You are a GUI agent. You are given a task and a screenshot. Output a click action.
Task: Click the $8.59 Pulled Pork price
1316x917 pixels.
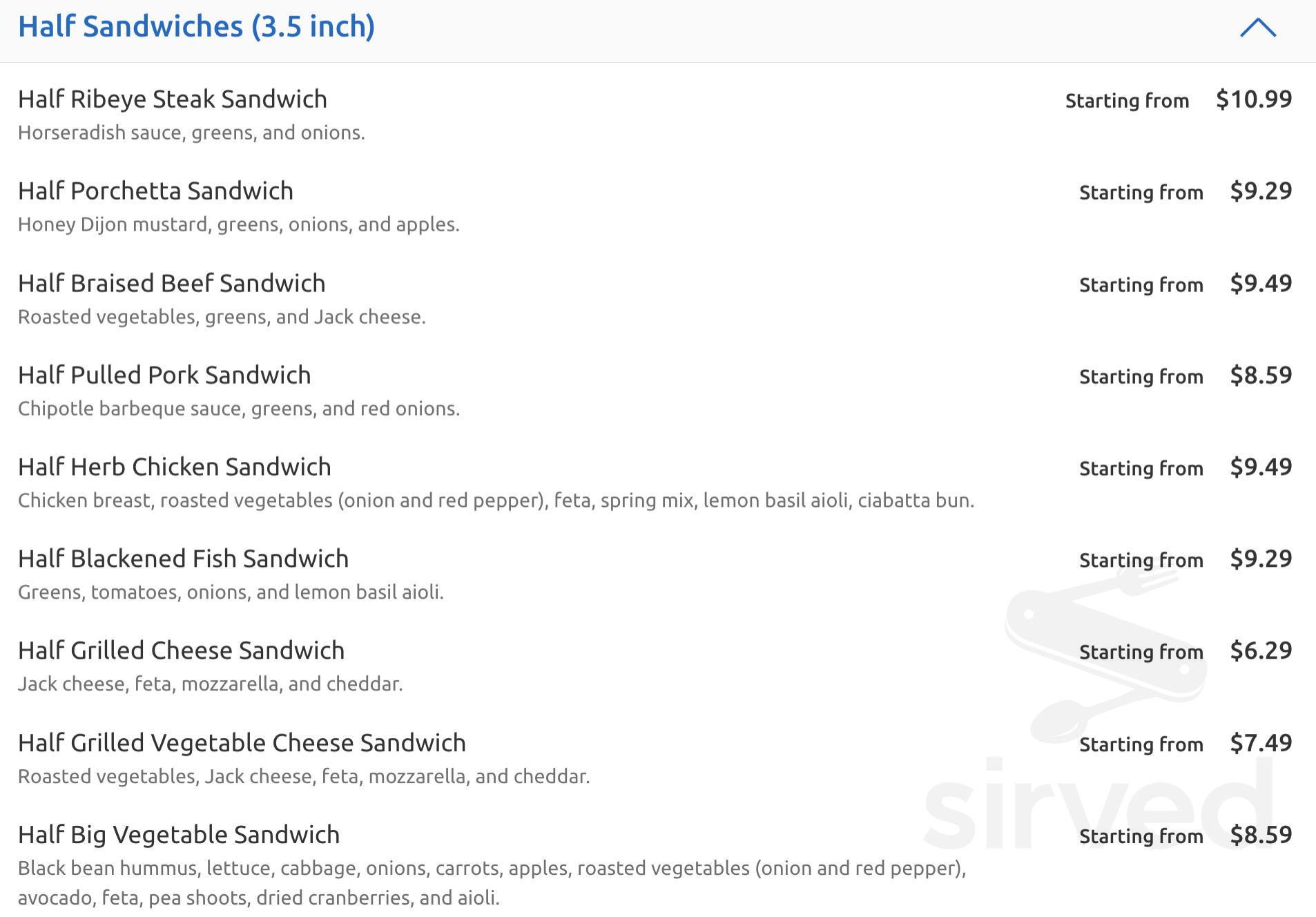(x=1260, y=376)
